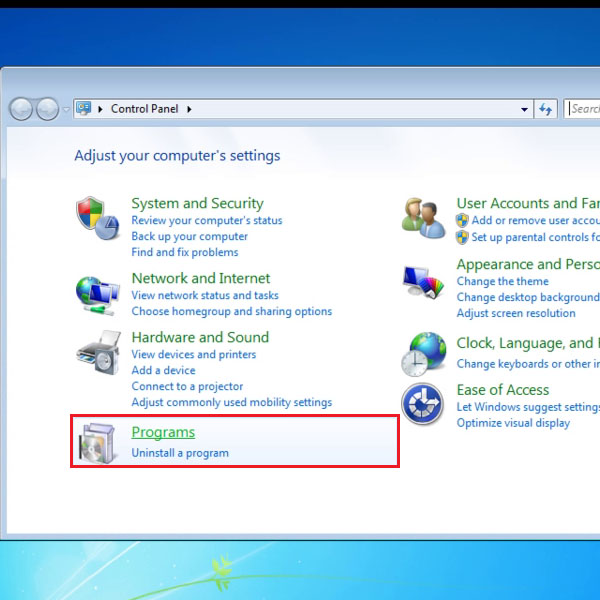Select View devices and printers

(x=194, y=354)
